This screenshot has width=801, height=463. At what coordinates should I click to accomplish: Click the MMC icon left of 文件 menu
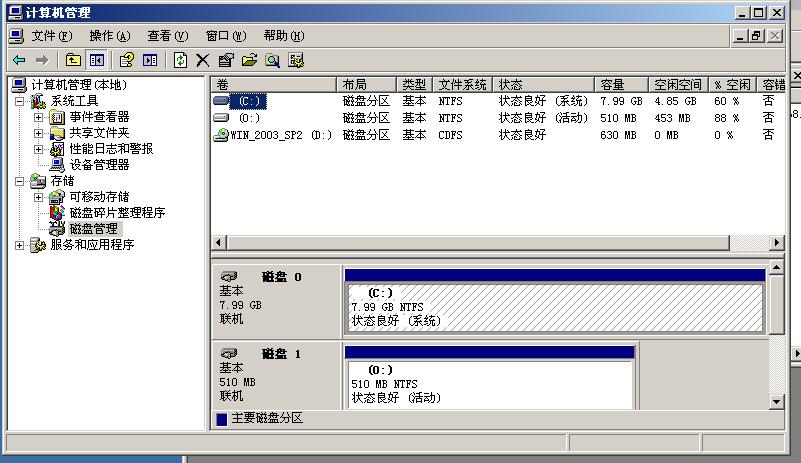coord(16,36)
